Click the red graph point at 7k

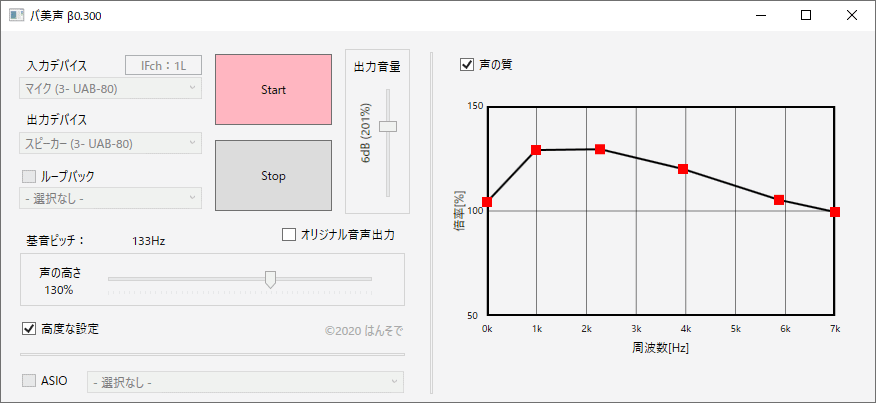(835, 212)
